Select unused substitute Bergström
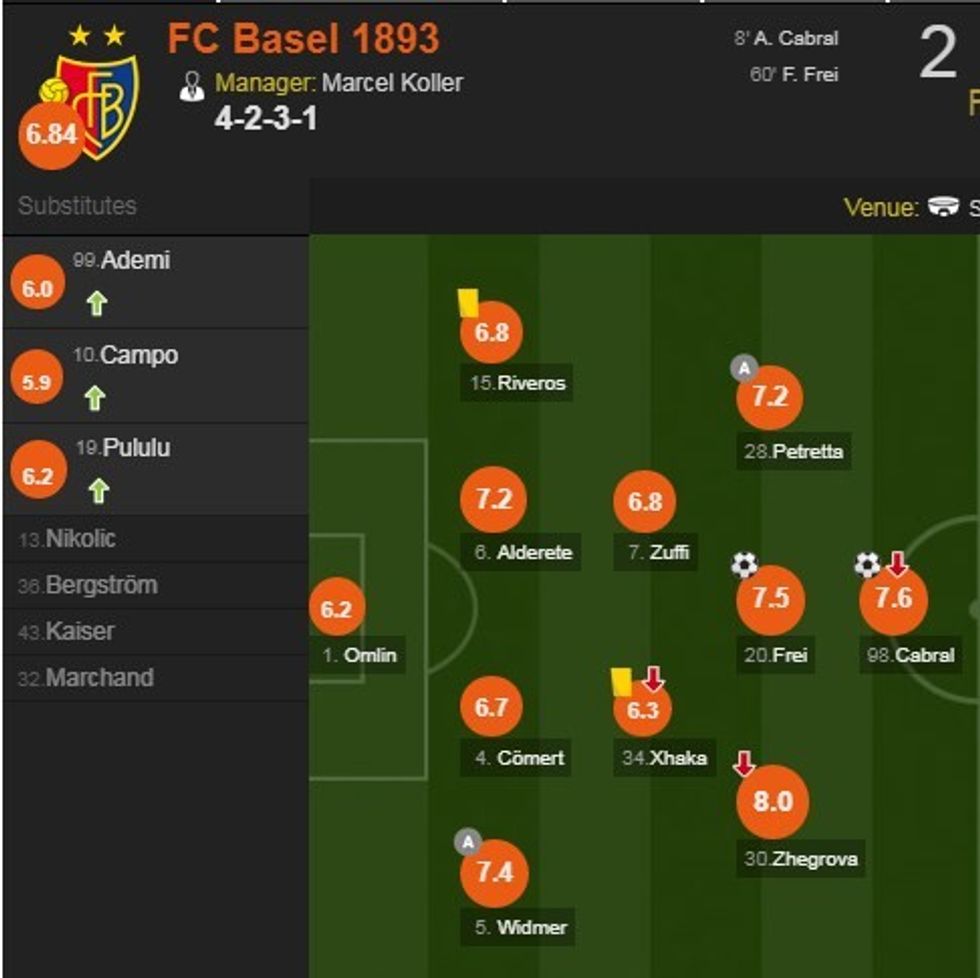The width and height of the screenshot is (980, 978). click(100, 585)
